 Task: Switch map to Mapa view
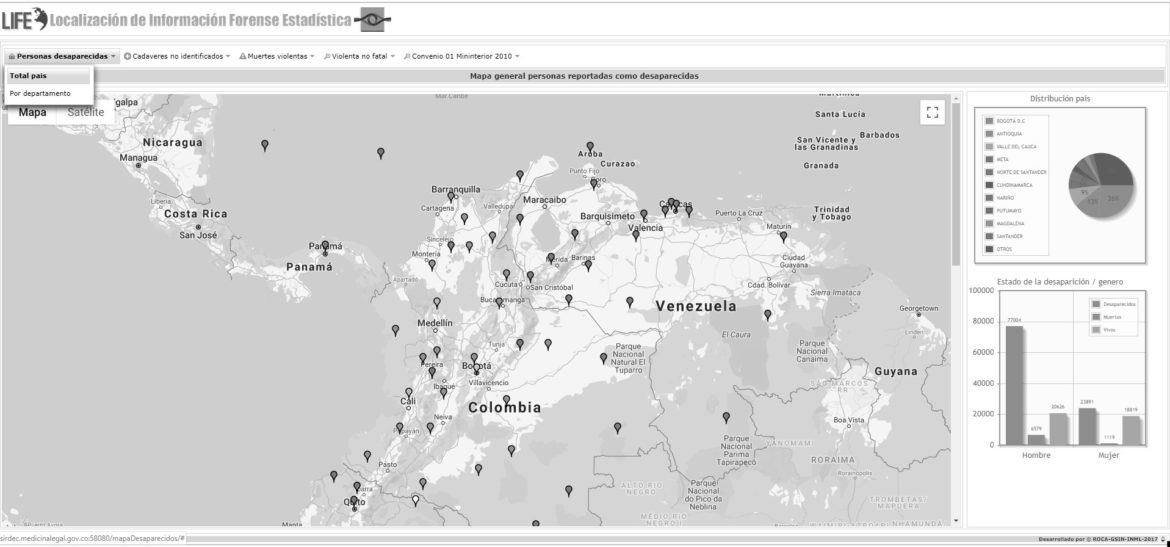pyautogui.click(x=32, y=113)
